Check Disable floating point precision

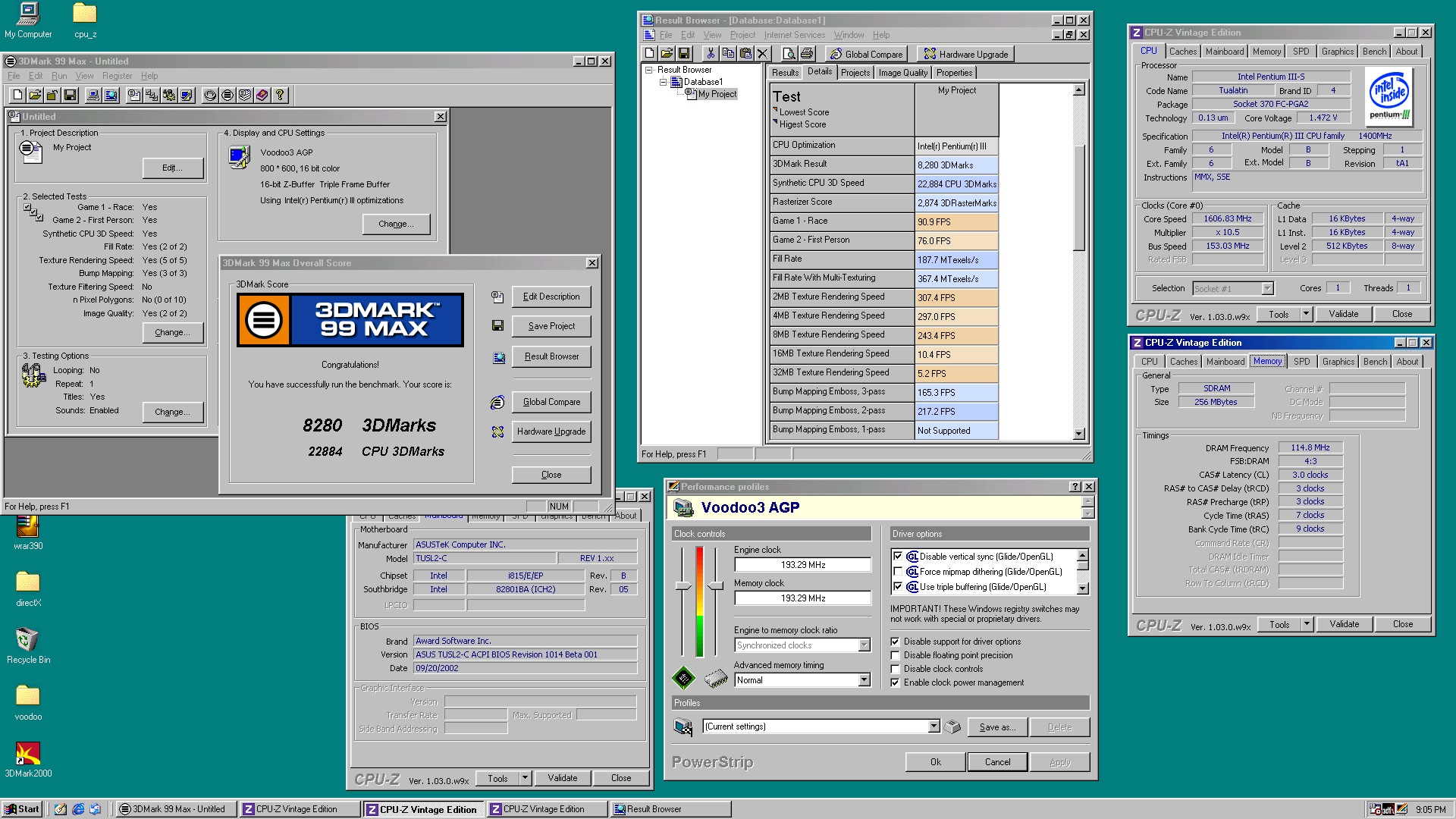pyautogui.click(x=896, y=655)
